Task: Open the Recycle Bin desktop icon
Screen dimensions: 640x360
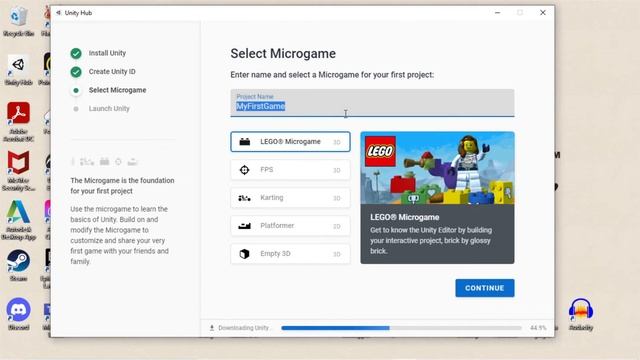Action: (x=18, y=22)
